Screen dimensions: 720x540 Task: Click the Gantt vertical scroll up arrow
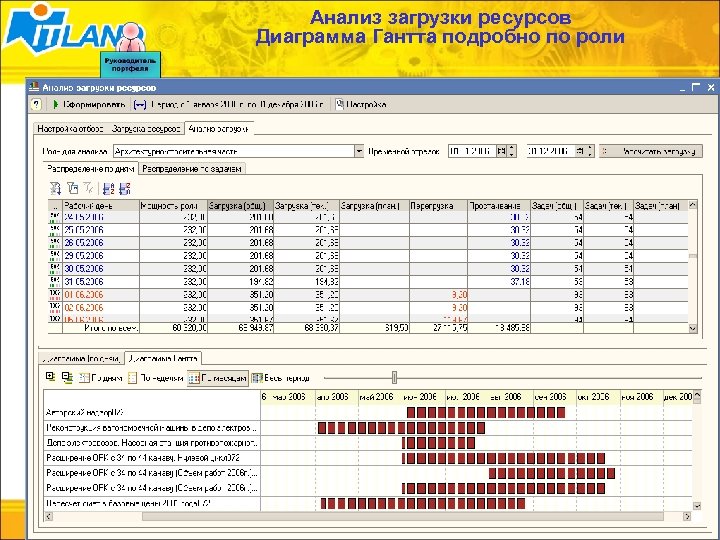697,395
